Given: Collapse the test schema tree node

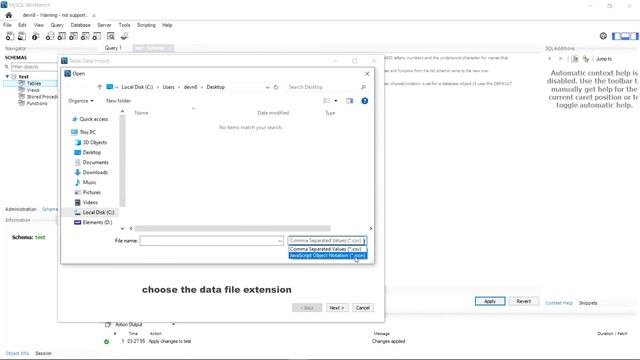Looking at the screenshot, I should tap(7, 76).
